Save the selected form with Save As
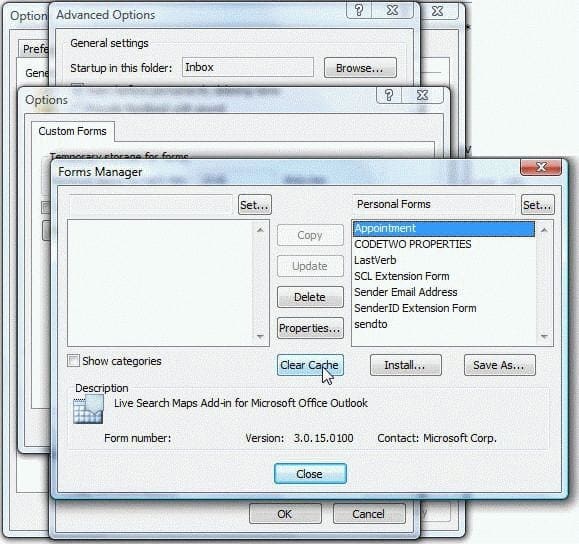 [499, 365]
